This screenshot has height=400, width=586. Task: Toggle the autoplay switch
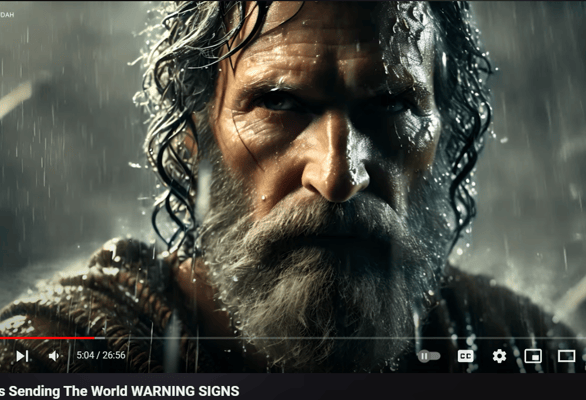429,356
